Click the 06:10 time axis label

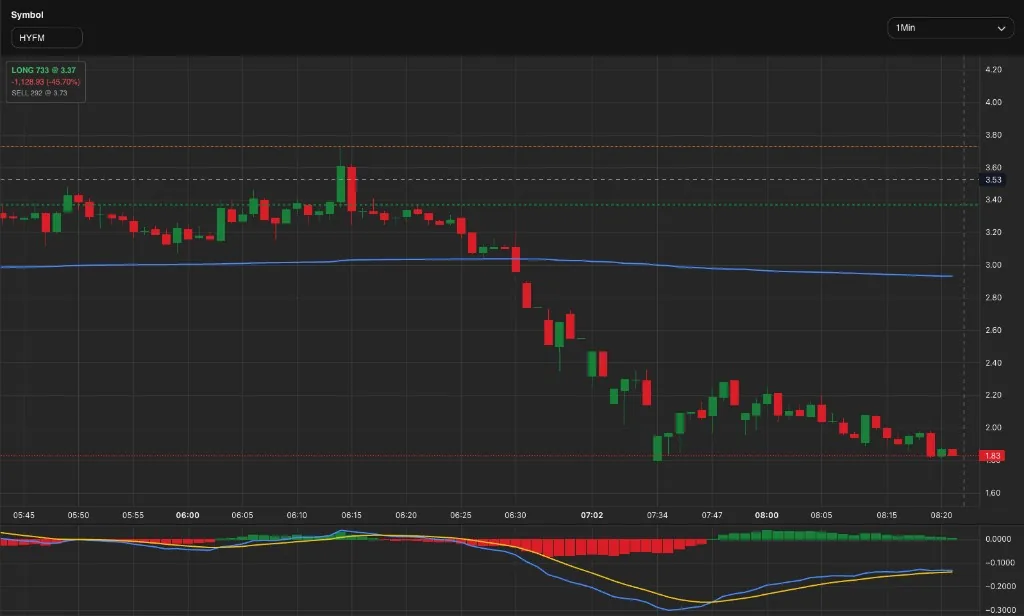pos(296,515)
